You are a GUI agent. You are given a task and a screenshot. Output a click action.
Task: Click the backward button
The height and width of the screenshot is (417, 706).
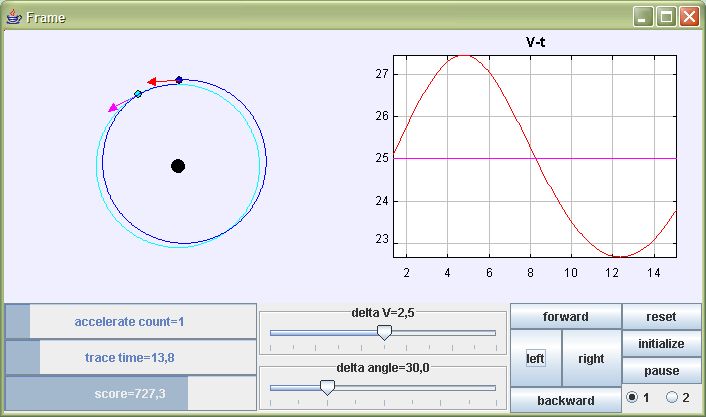pos(566,400)
